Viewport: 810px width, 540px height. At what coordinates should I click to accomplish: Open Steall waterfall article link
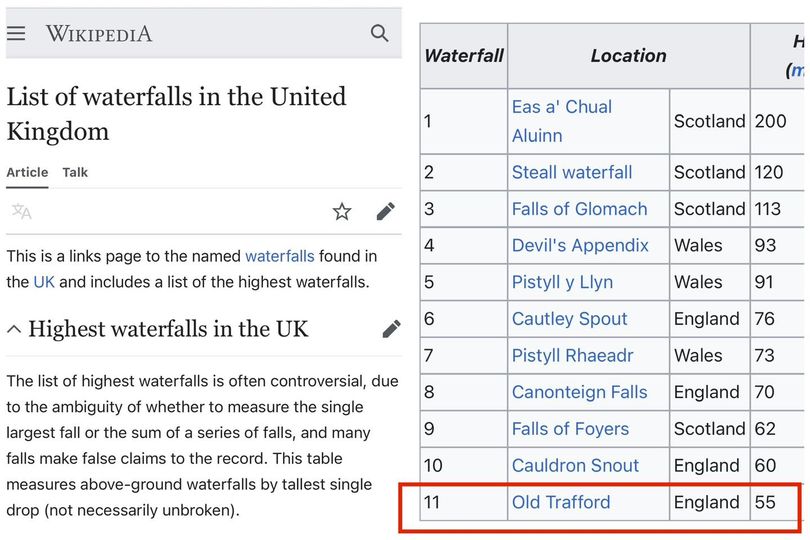[x=572, y=173]
